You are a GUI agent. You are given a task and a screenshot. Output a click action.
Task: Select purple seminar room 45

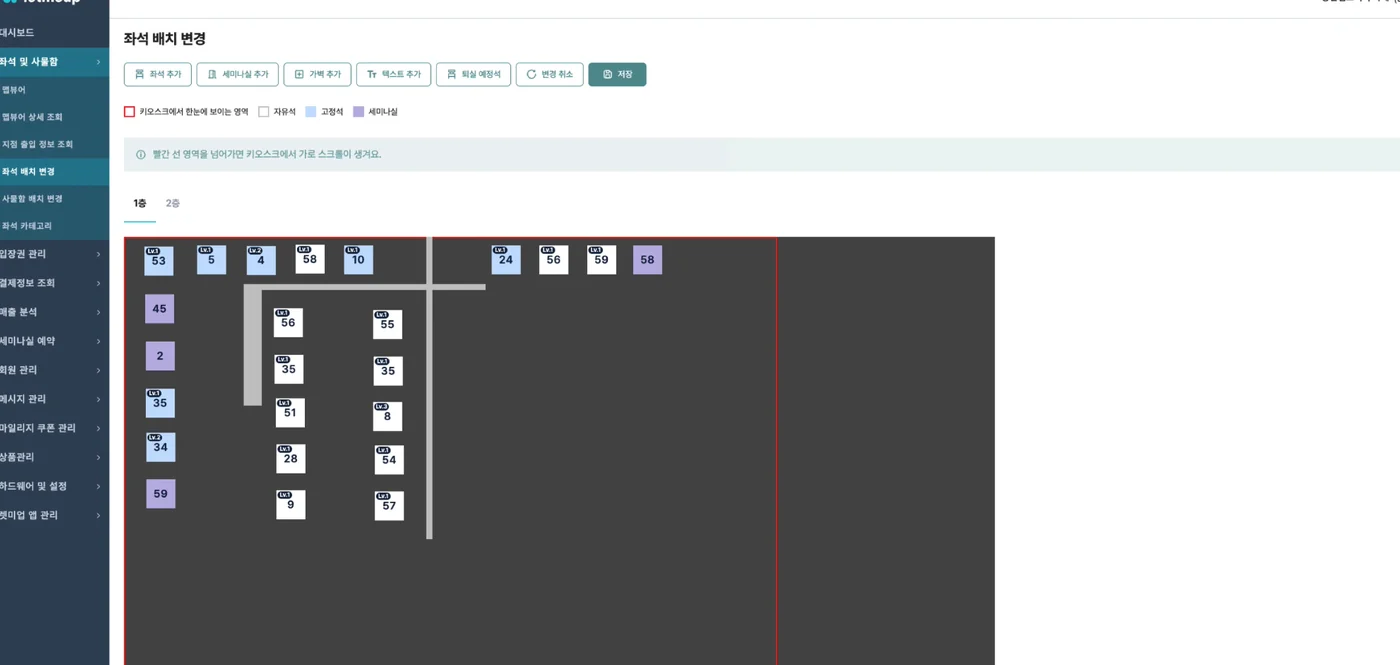coord(159,309)
